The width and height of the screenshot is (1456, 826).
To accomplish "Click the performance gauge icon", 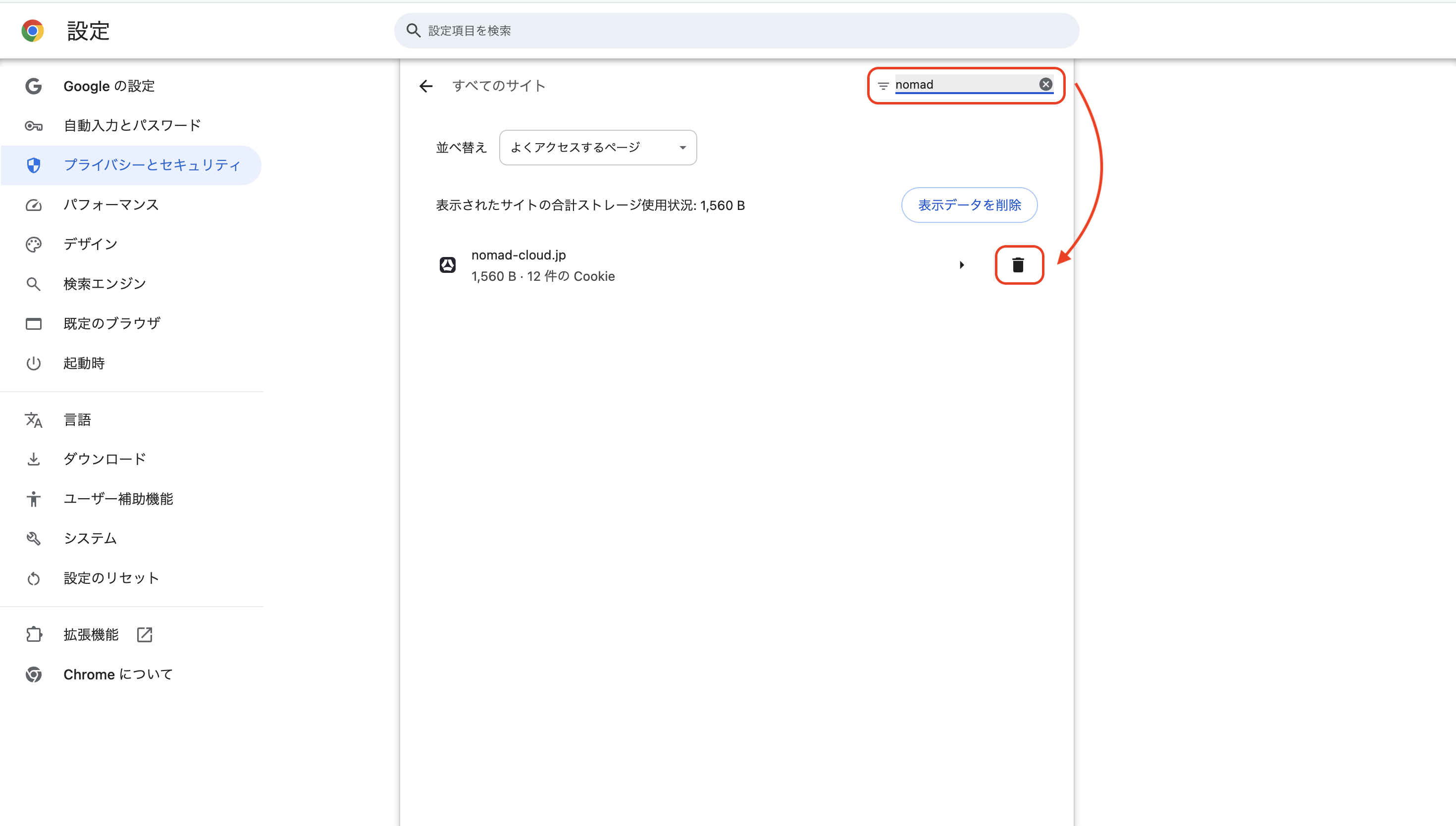I will tap(34, 205).
